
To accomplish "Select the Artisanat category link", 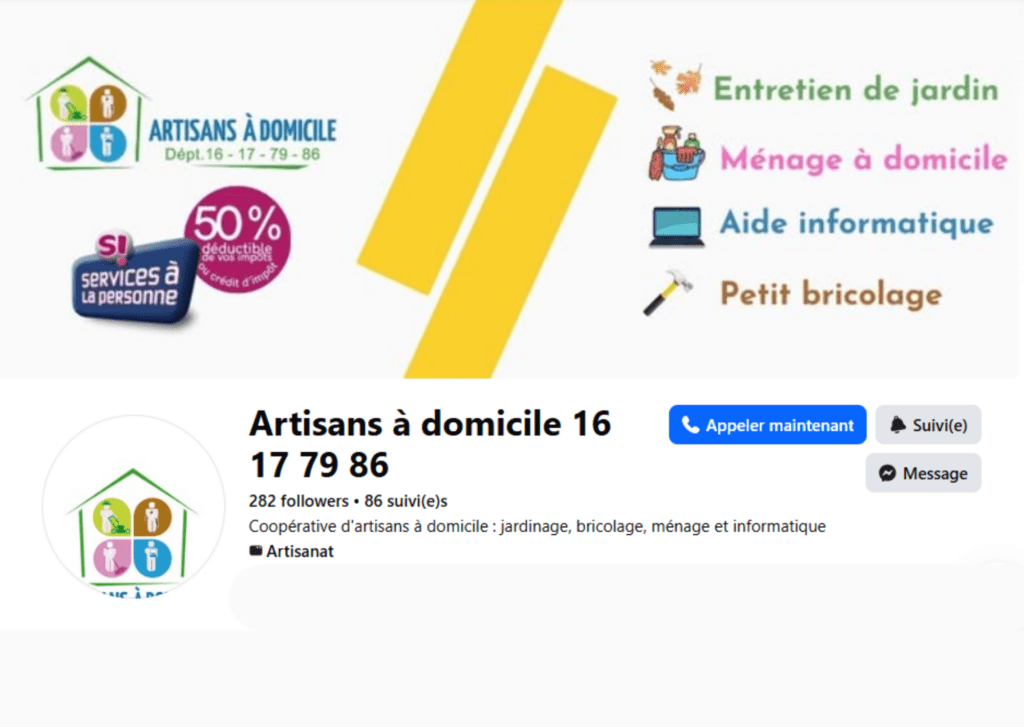I will [300, 551].
